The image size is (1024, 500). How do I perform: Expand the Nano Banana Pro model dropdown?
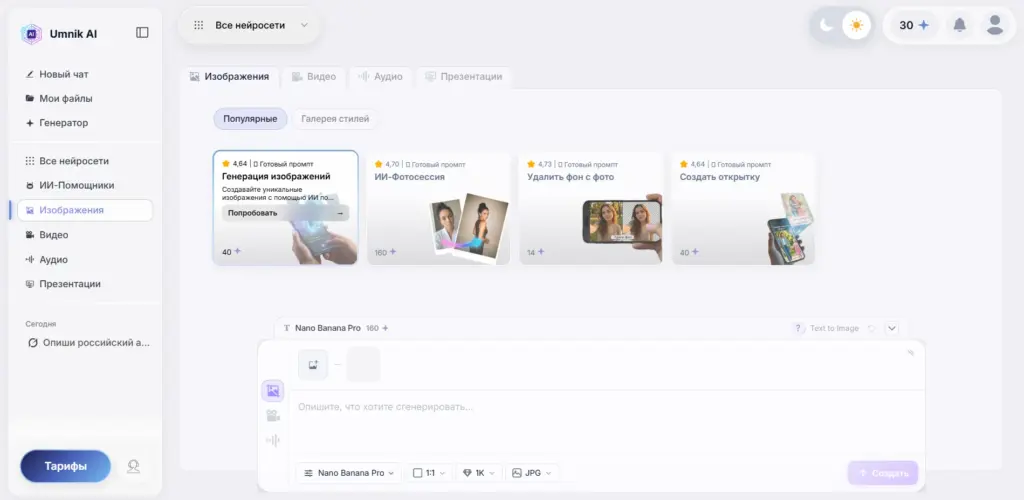(x=350, y=473)
